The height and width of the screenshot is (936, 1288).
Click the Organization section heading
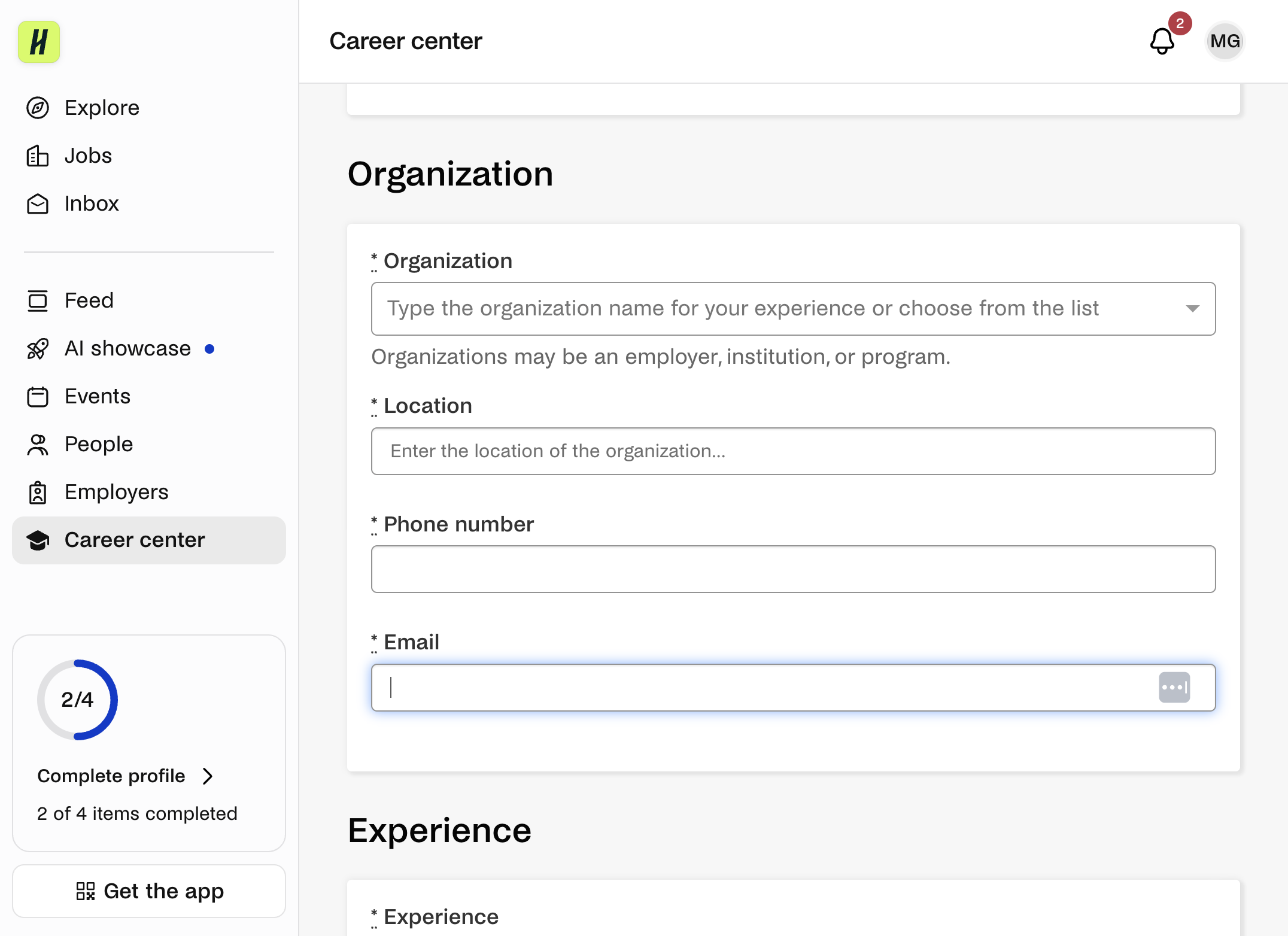[450, 174]
